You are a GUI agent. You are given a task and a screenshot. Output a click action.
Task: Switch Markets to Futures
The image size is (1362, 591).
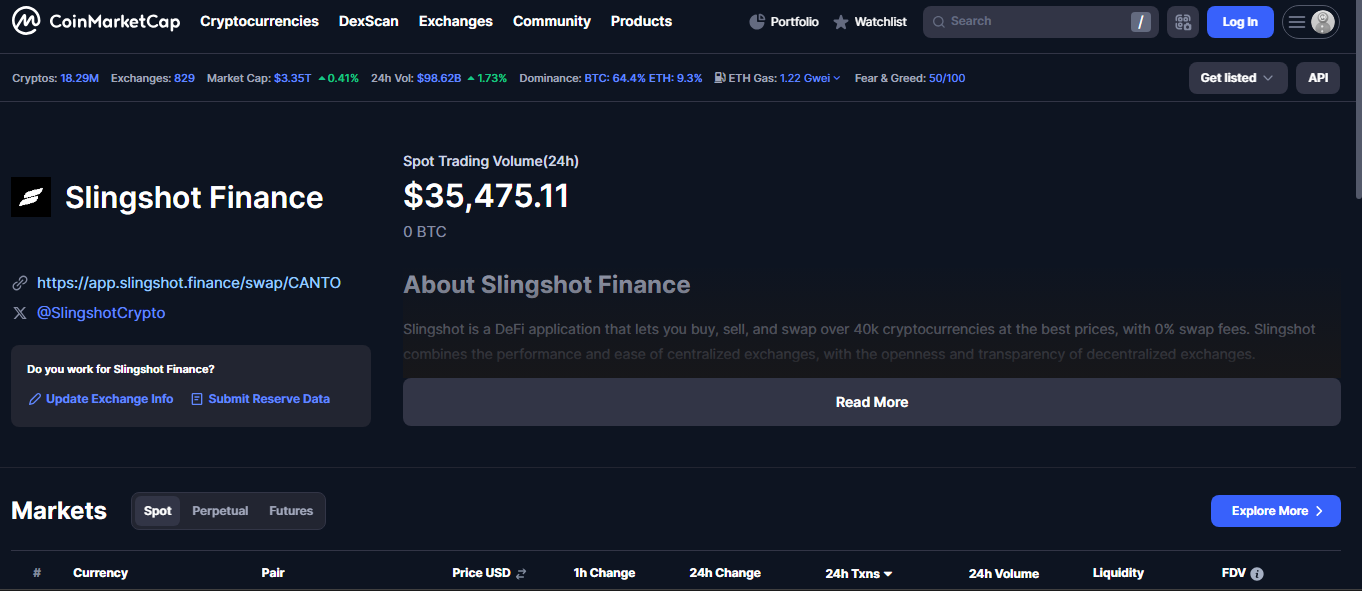(291, 511)
